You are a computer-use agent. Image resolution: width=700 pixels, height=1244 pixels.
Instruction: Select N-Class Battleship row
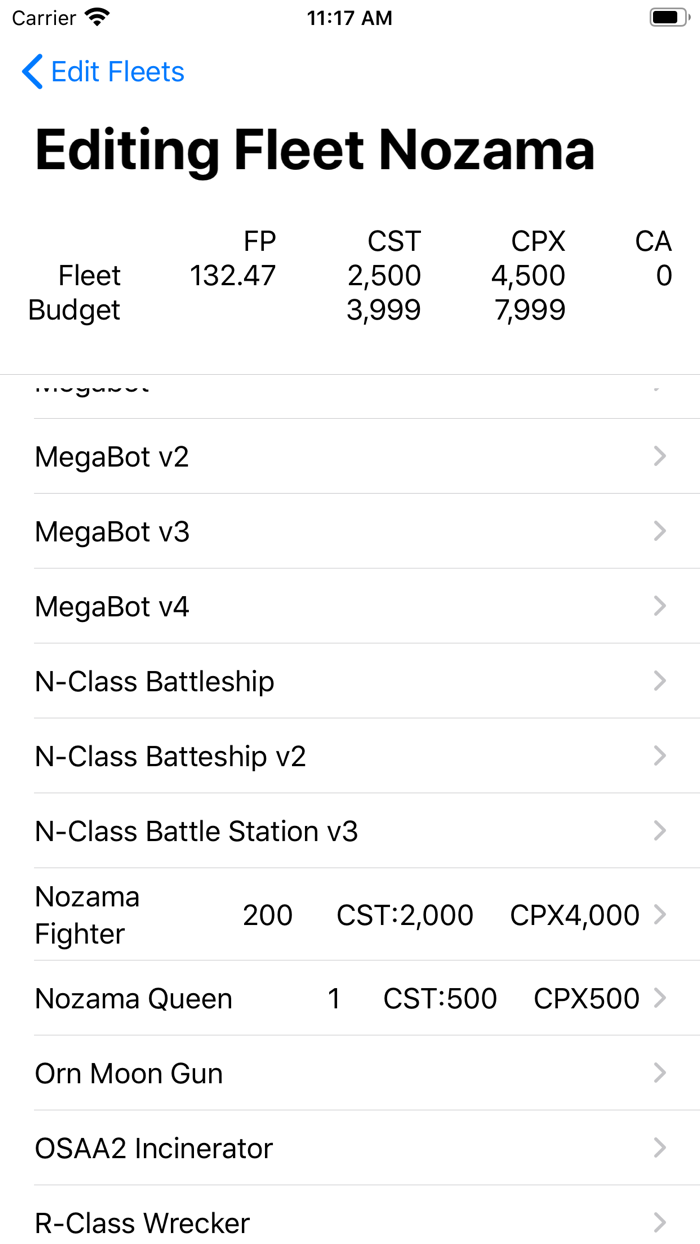tap(155, 682)
